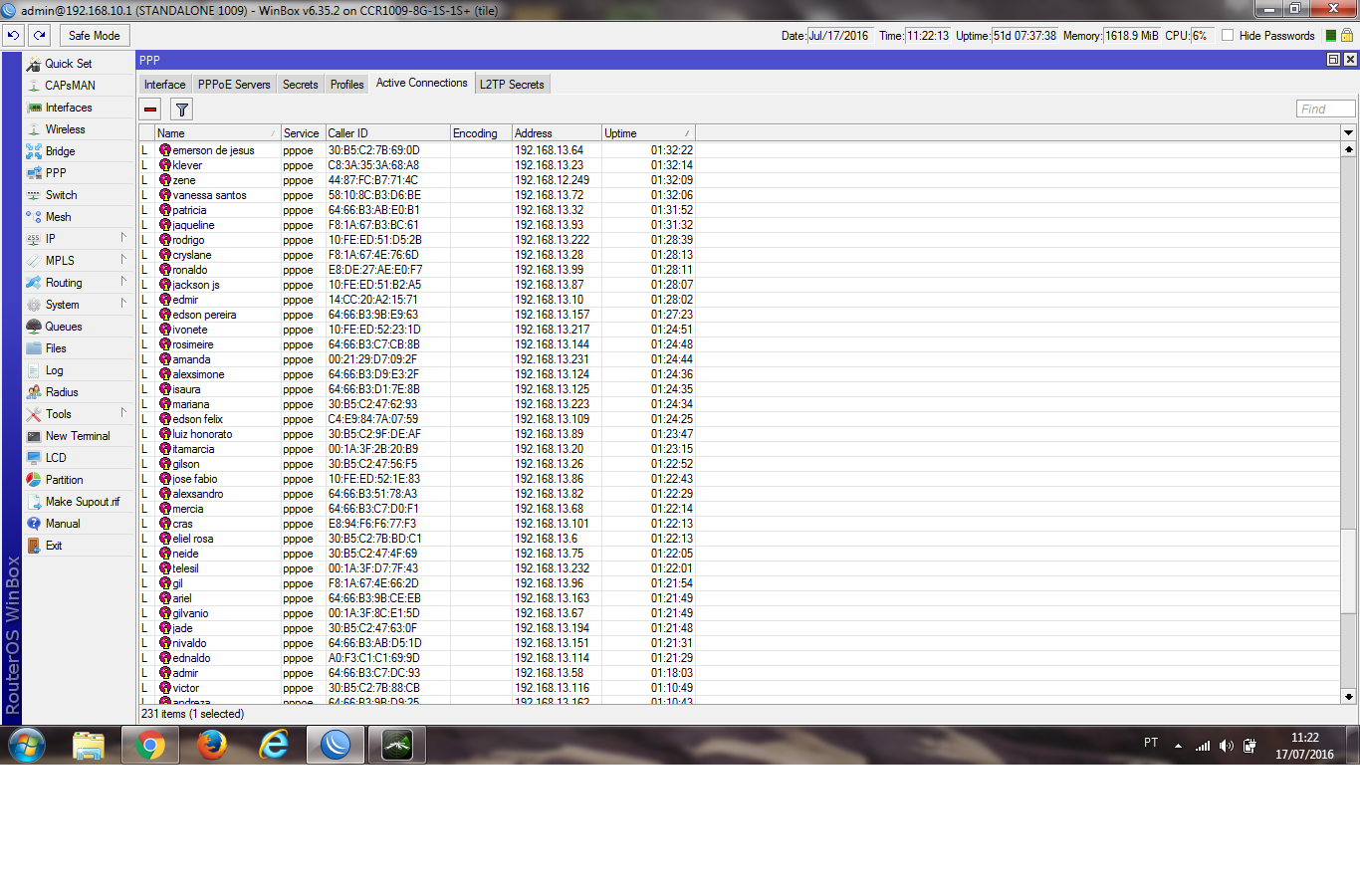This screenshot has height=896, width=1360.
Task: Switch to the Profiles tab
Action: (x=346, y=85)
